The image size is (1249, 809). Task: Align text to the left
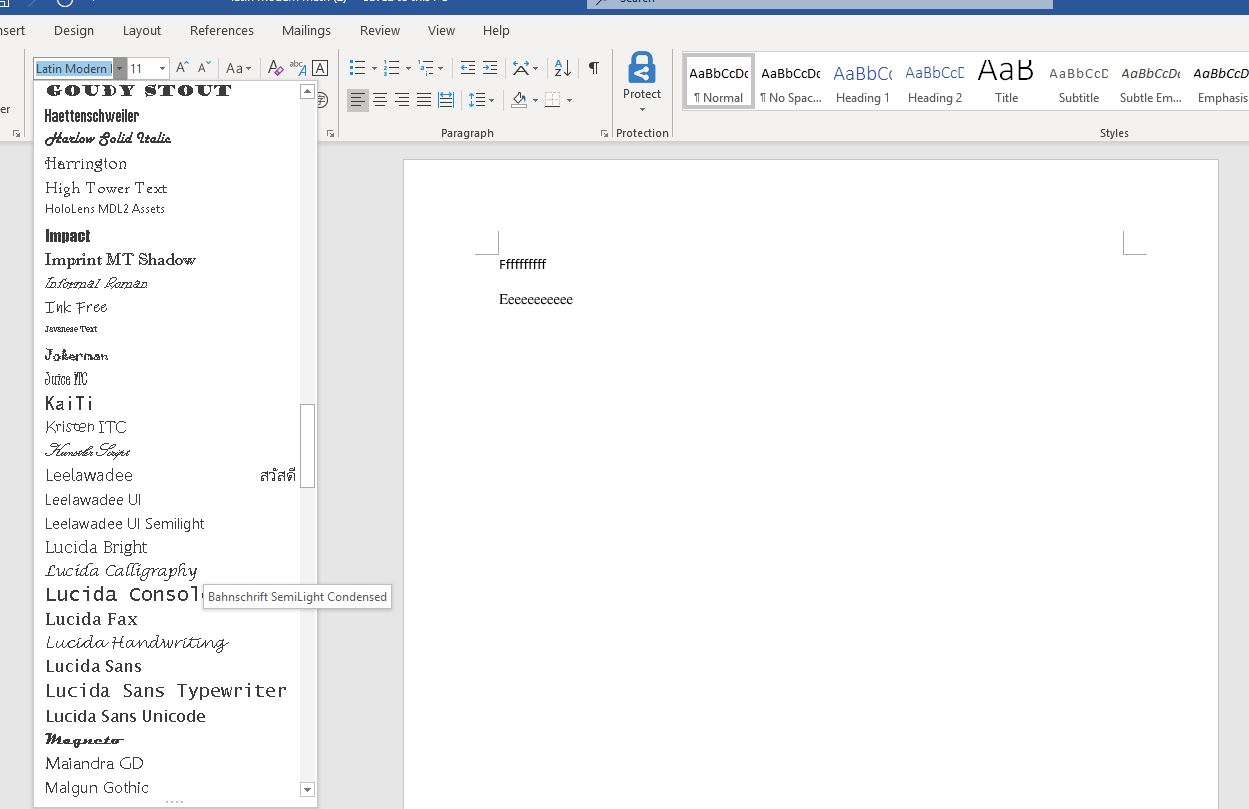click(x=358, y=100)
